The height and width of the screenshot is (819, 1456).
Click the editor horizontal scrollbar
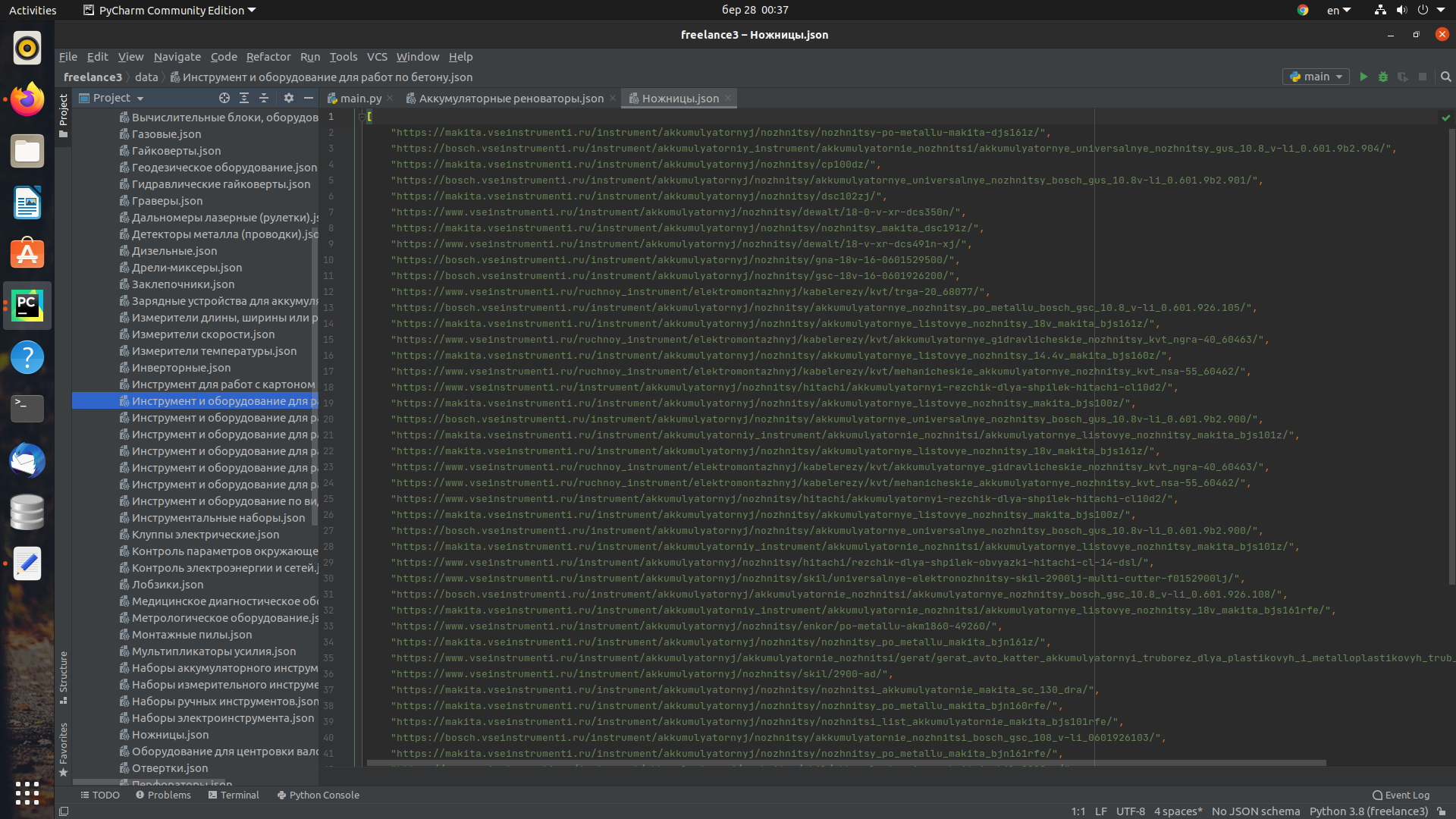[x=846, y=763]
